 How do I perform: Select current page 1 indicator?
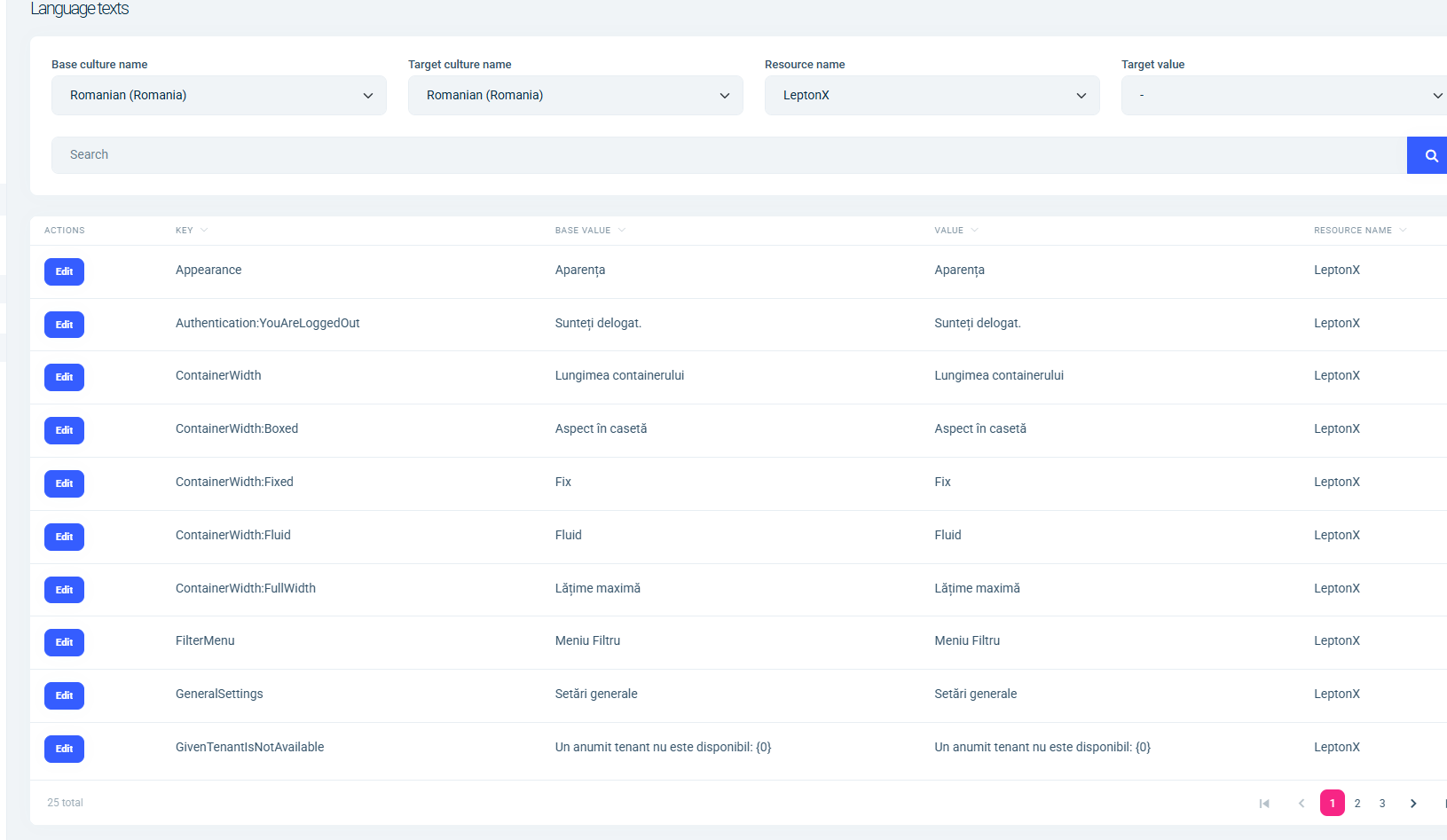(1332, 804)
